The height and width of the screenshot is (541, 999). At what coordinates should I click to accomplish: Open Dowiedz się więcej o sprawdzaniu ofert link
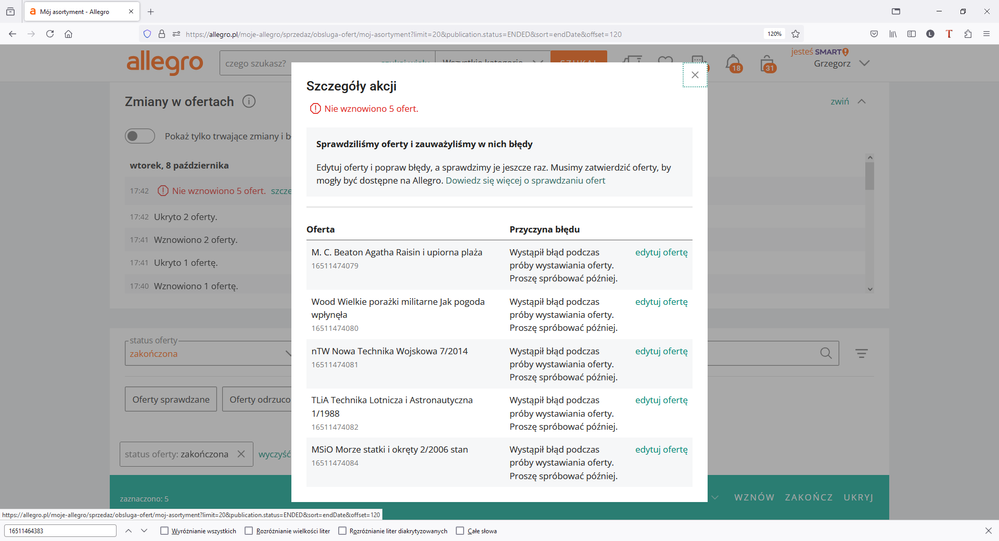click(525, 180)
